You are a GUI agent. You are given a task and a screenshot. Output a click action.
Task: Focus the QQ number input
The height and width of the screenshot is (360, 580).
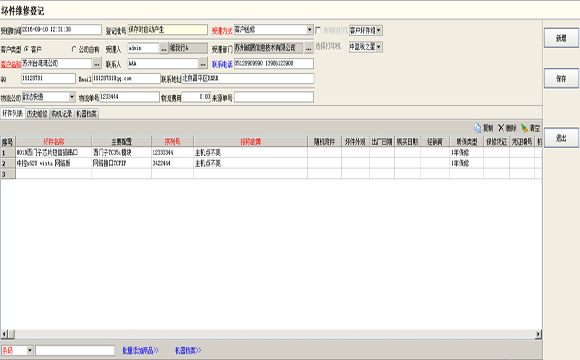click(x=48, y=78)
